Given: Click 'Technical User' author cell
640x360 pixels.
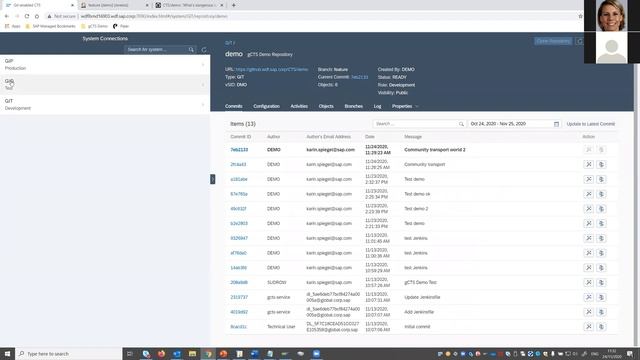Looking at the screenshot, I should coord(281,327).
